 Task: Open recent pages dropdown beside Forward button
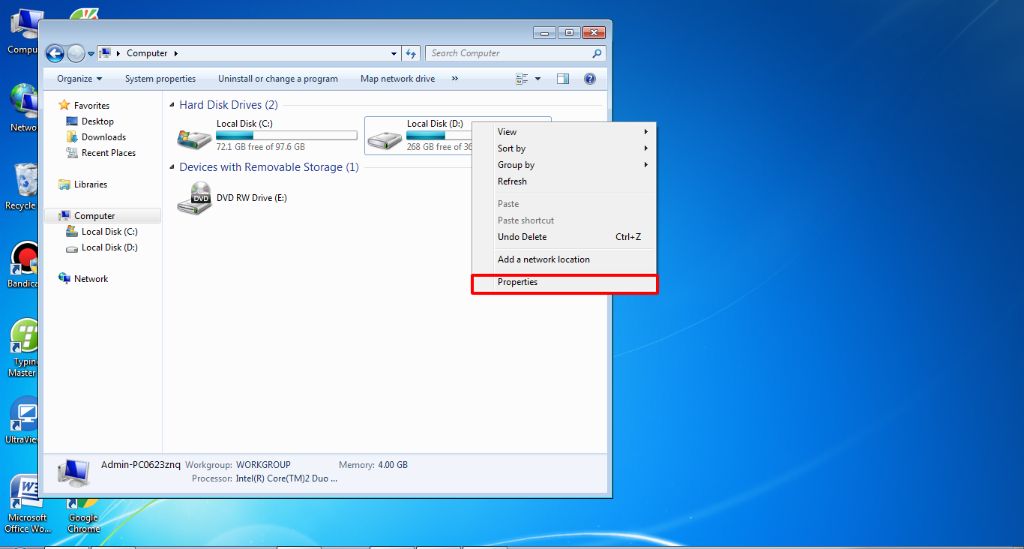tap(91, 54)
